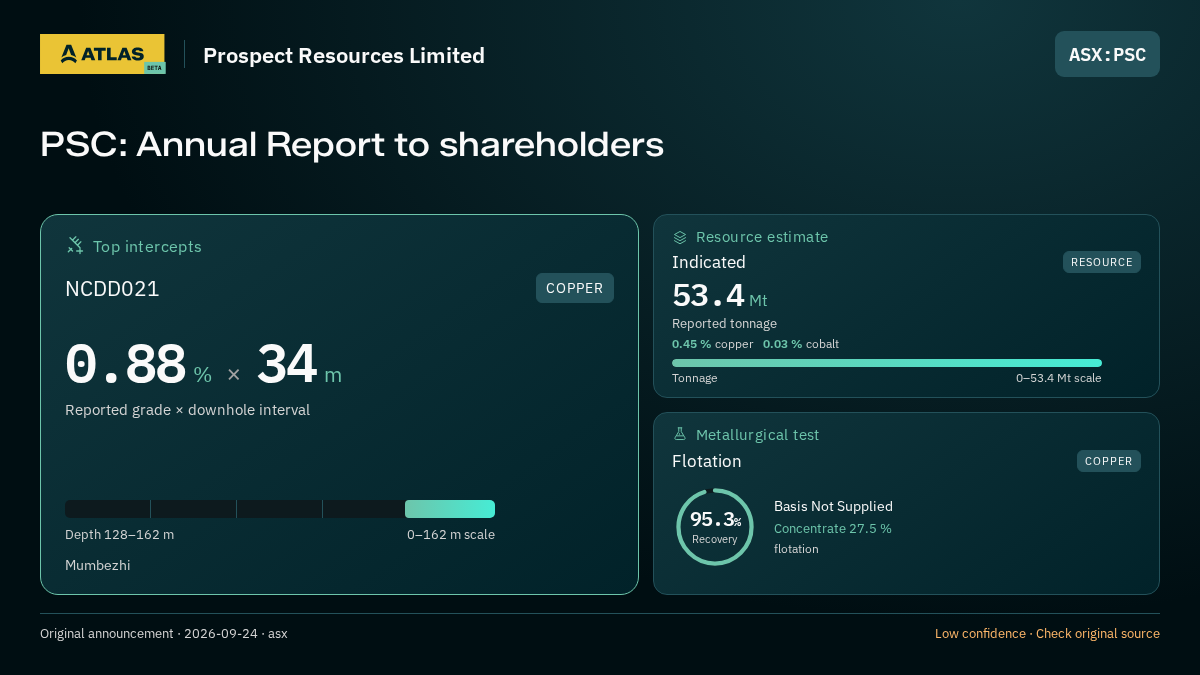Click the interval value '34'
The height and width of the screenshot is (675, 1200).
[x=287, y=364]
